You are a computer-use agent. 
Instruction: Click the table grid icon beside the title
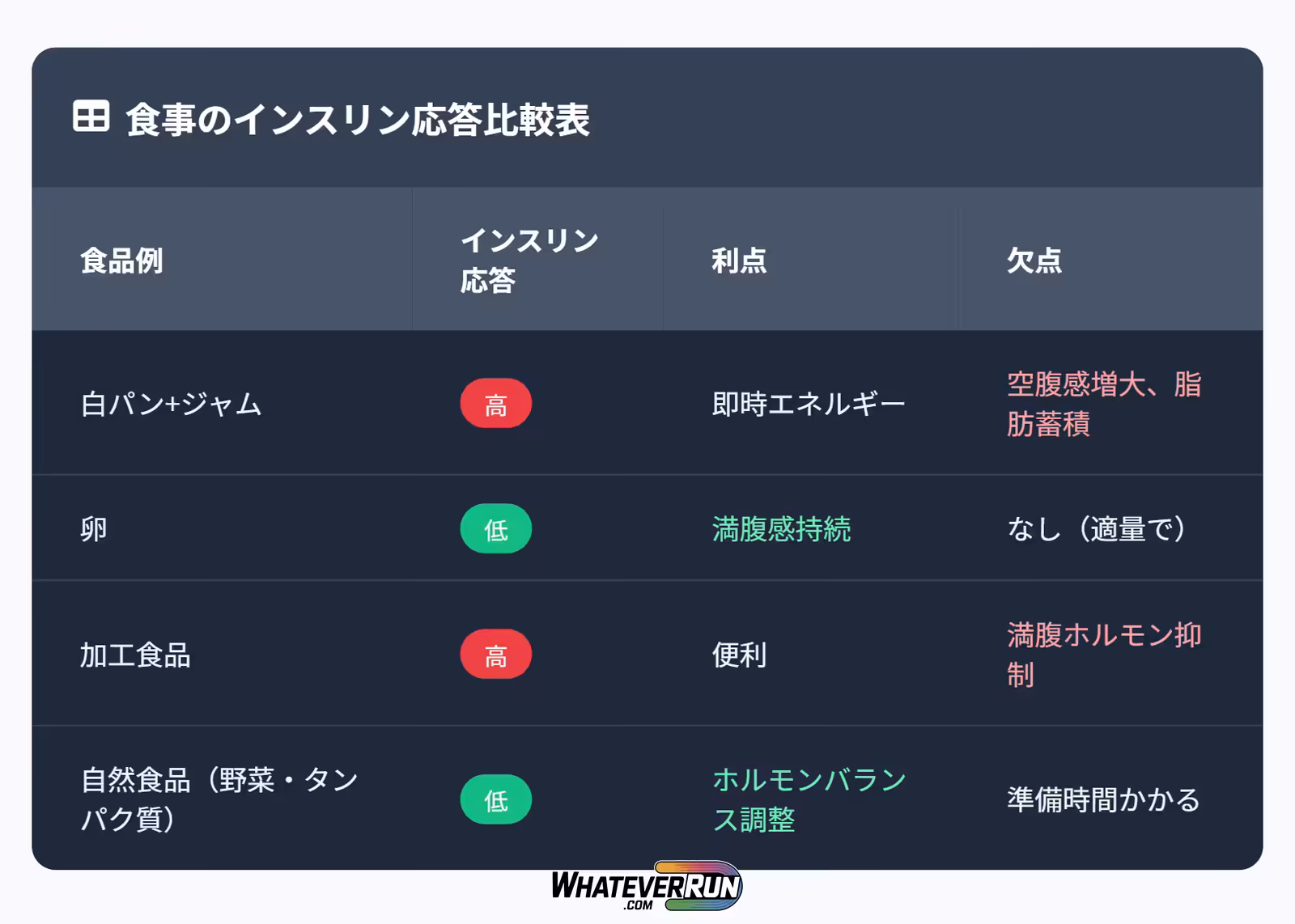pyautogui.click(x=91, y=117)
